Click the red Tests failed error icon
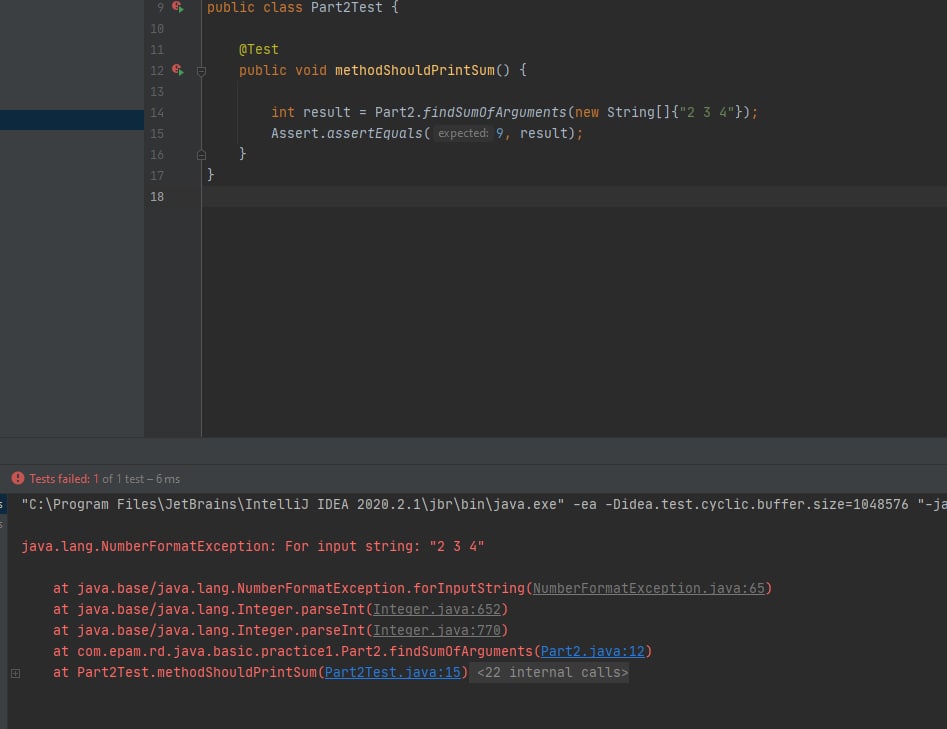Viewport: 947px width, 729px height. click(x=18, y=478)
